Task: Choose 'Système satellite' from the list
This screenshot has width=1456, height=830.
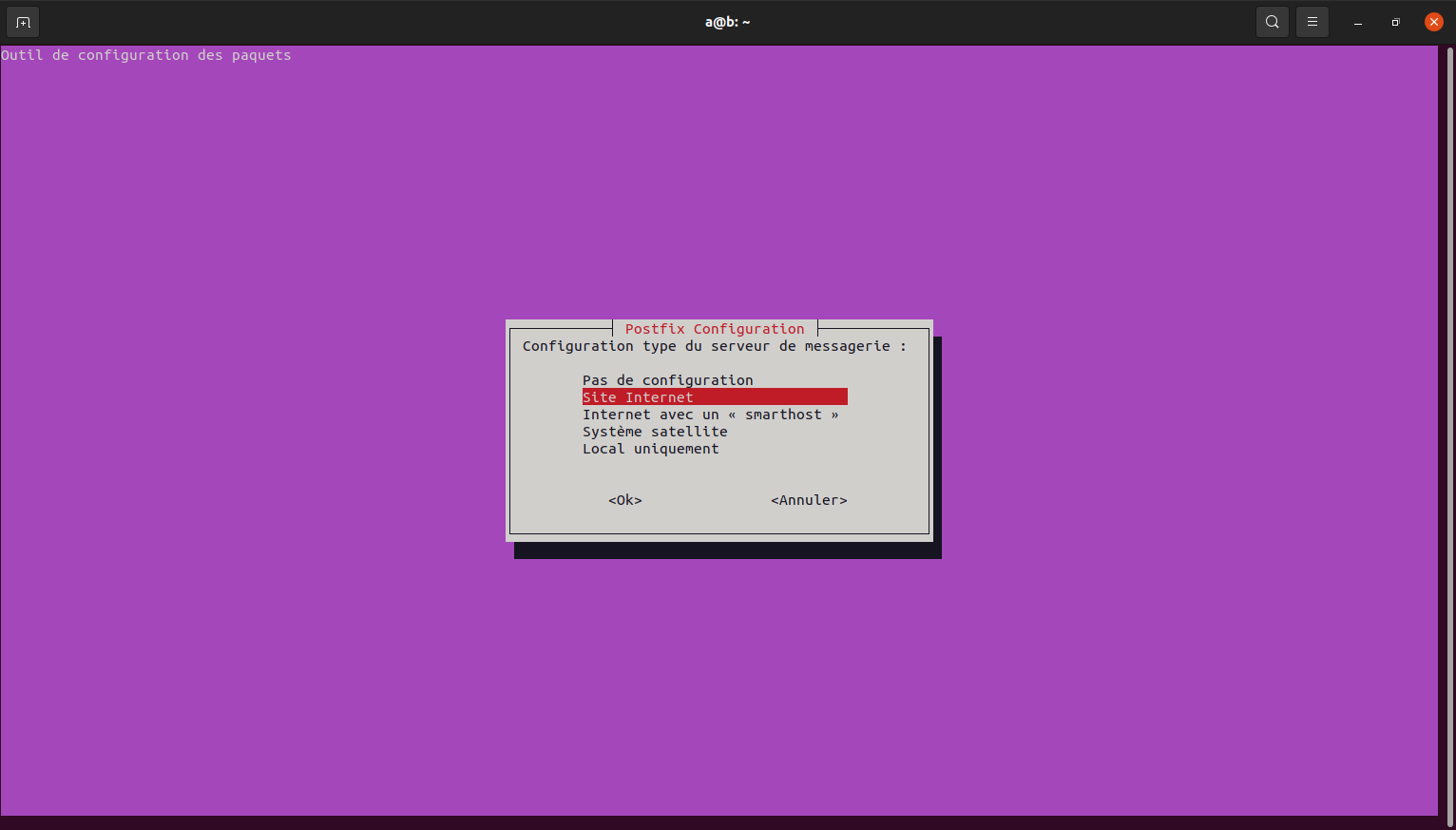Action: pyautogui.click(x=655, y=432)
